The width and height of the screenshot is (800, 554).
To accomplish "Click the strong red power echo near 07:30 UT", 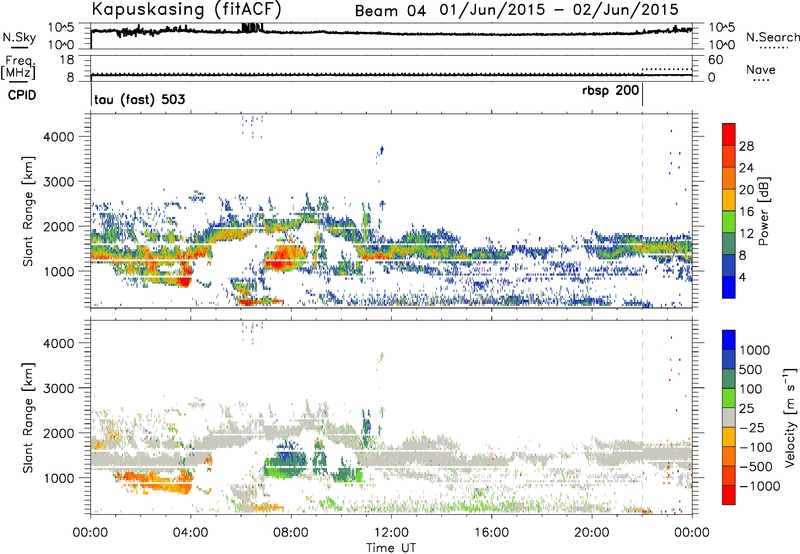I will point(282,257).
